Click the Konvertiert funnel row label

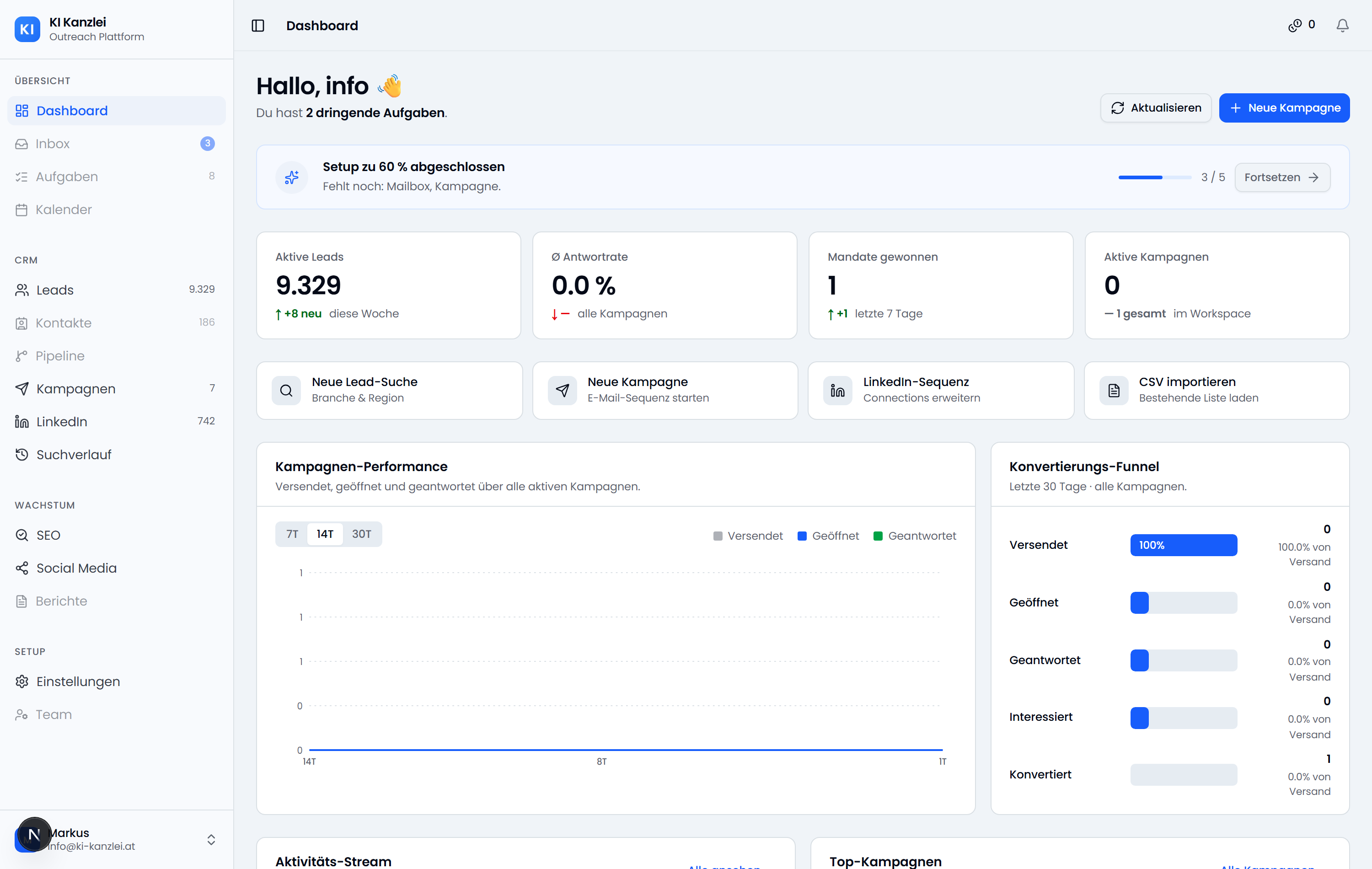pyautogui.click(x=1040, y=774)
